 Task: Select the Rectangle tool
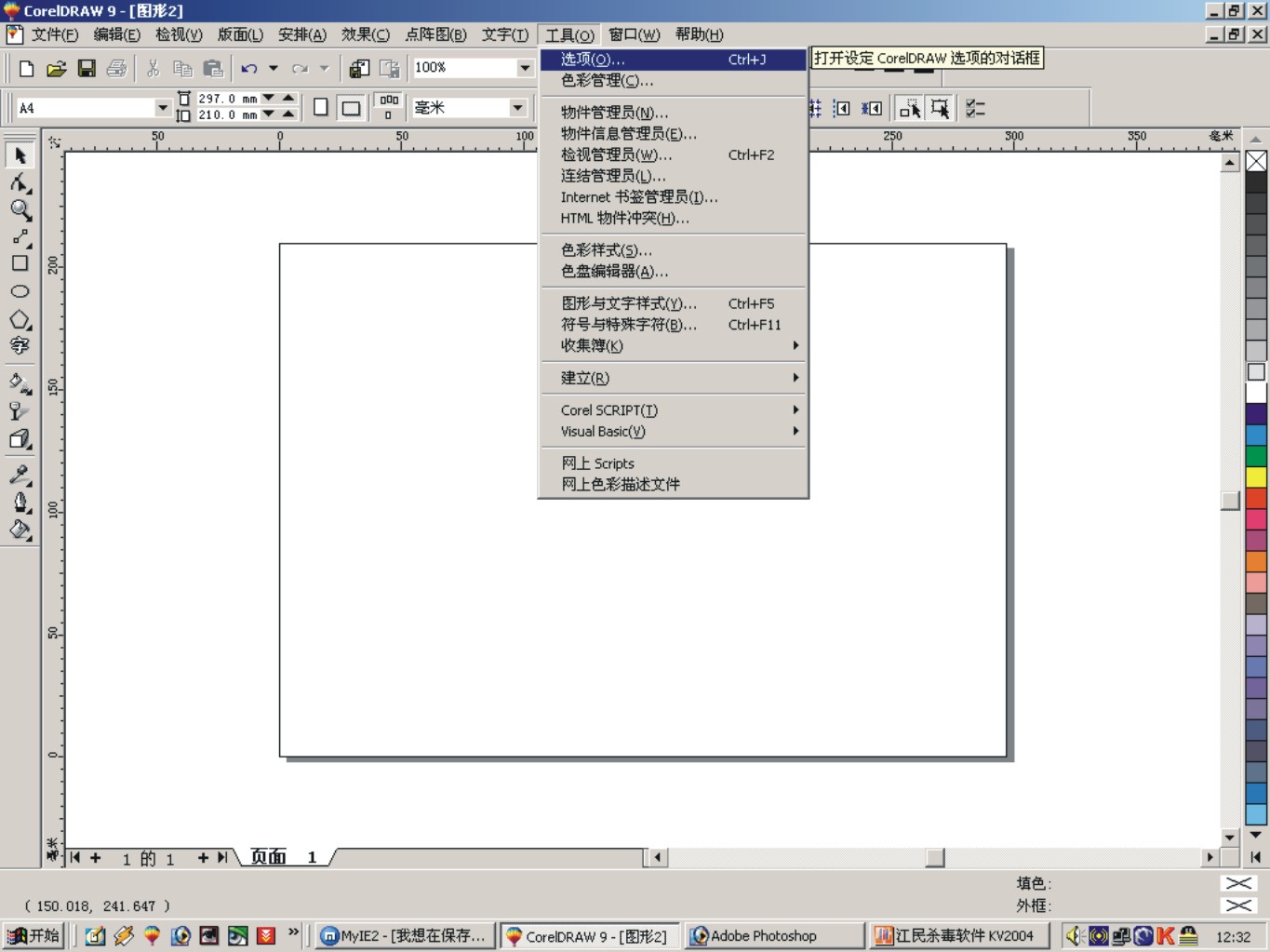coord(20,263)
